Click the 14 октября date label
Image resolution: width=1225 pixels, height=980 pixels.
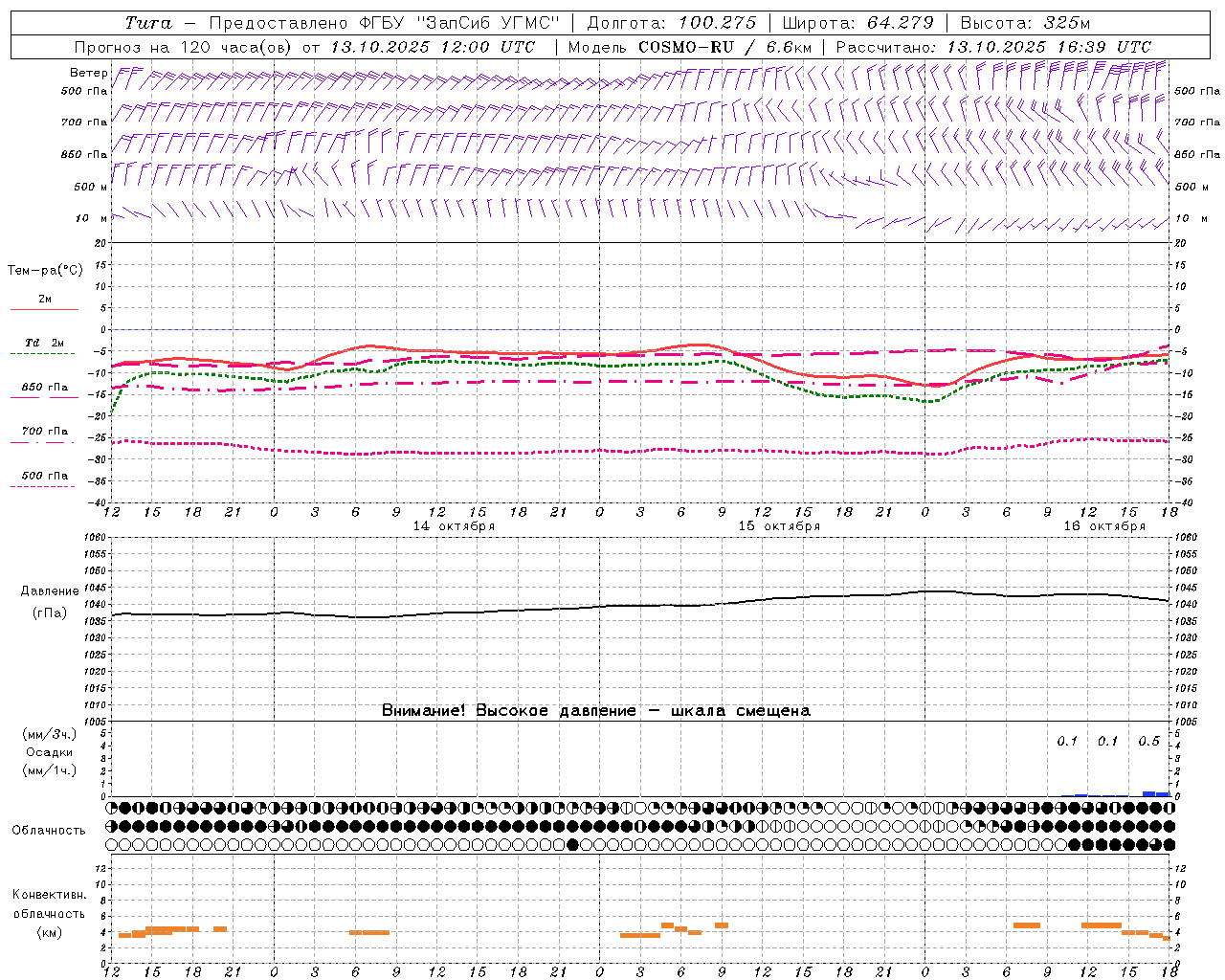point(454,526)
